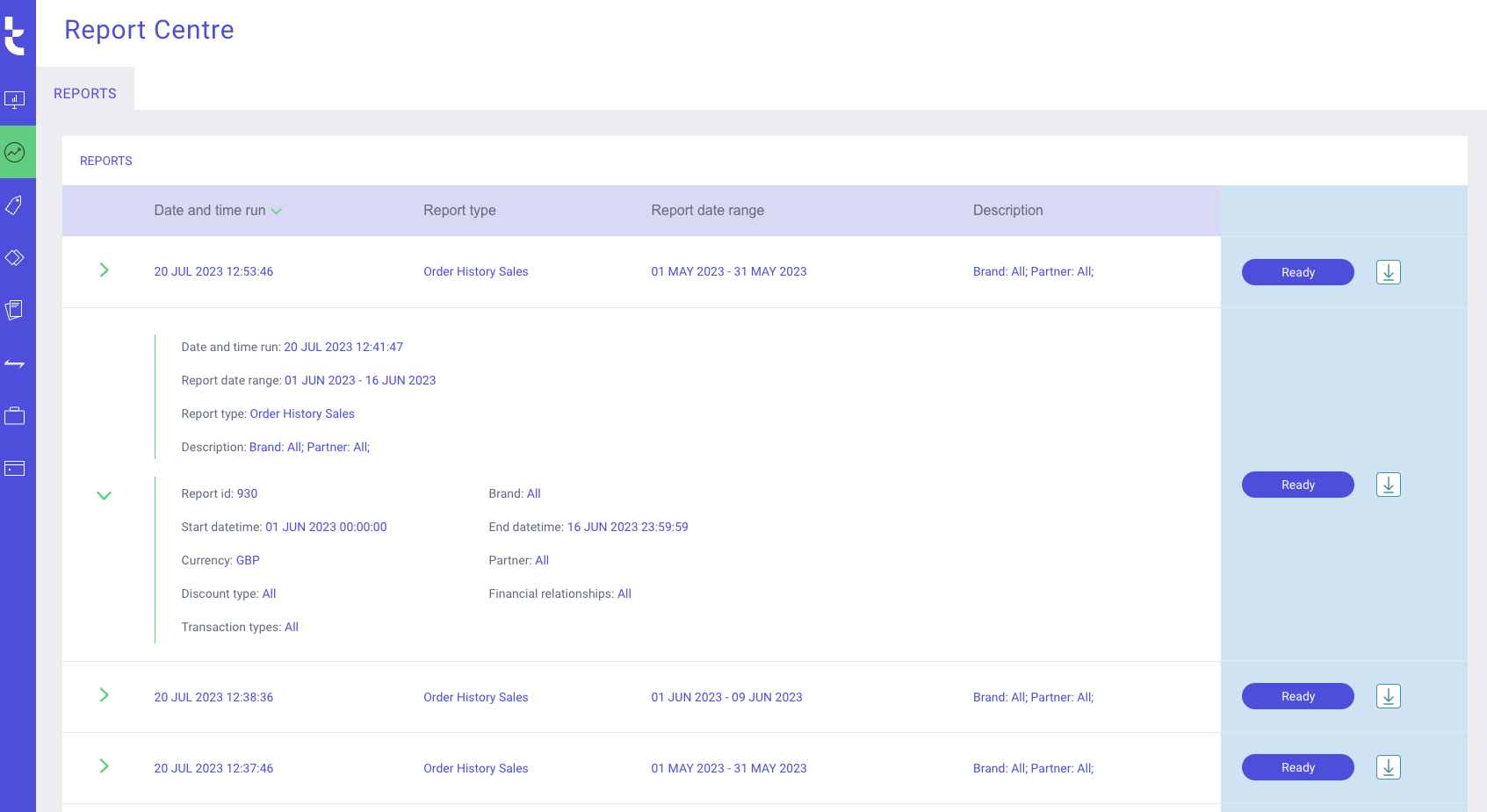This screenshot has width=1487, height=812.
Task: Click Order History Sales in 12:53:46 row
Action: point(476,272)
